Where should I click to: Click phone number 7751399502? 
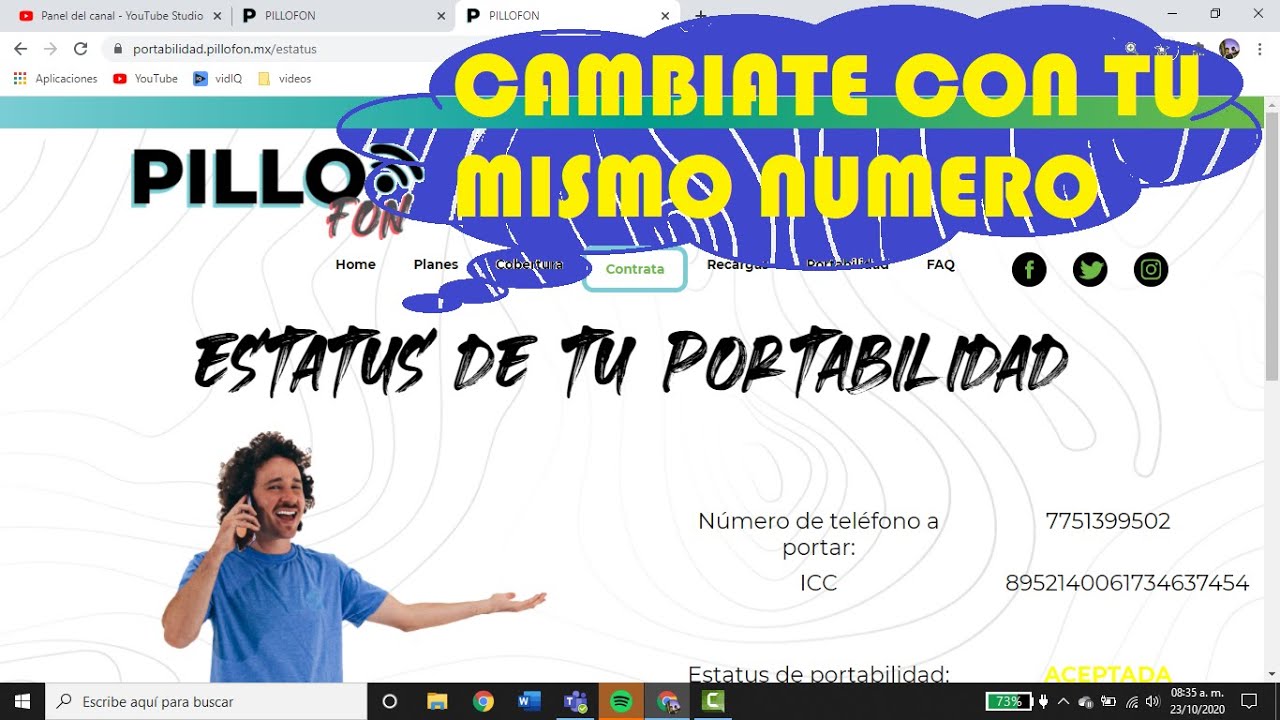click(1108, 521)
